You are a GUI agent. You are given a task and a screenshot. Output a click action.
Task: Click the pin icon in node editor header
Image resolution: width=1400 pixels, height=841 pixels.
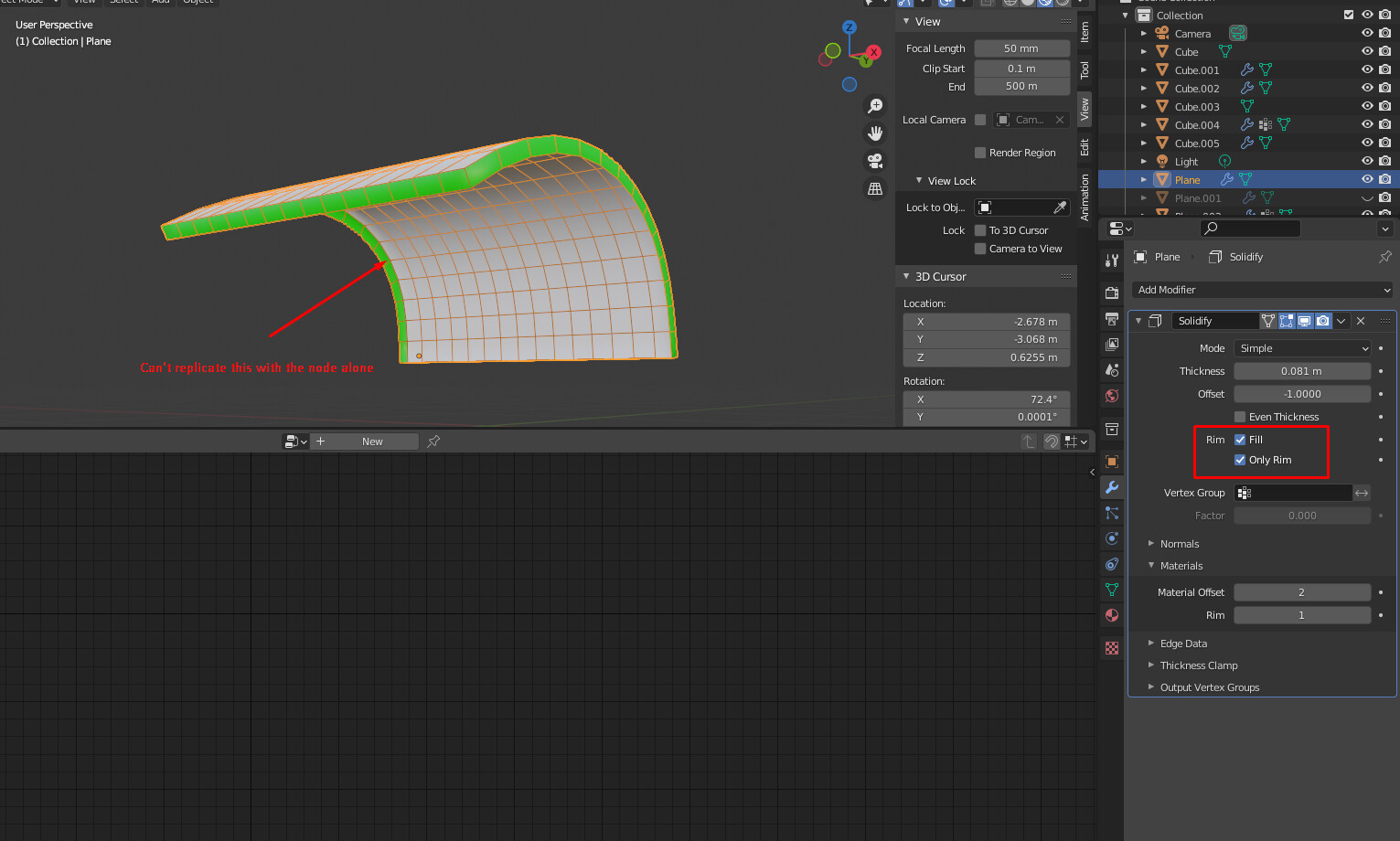[x=433, y=442]
